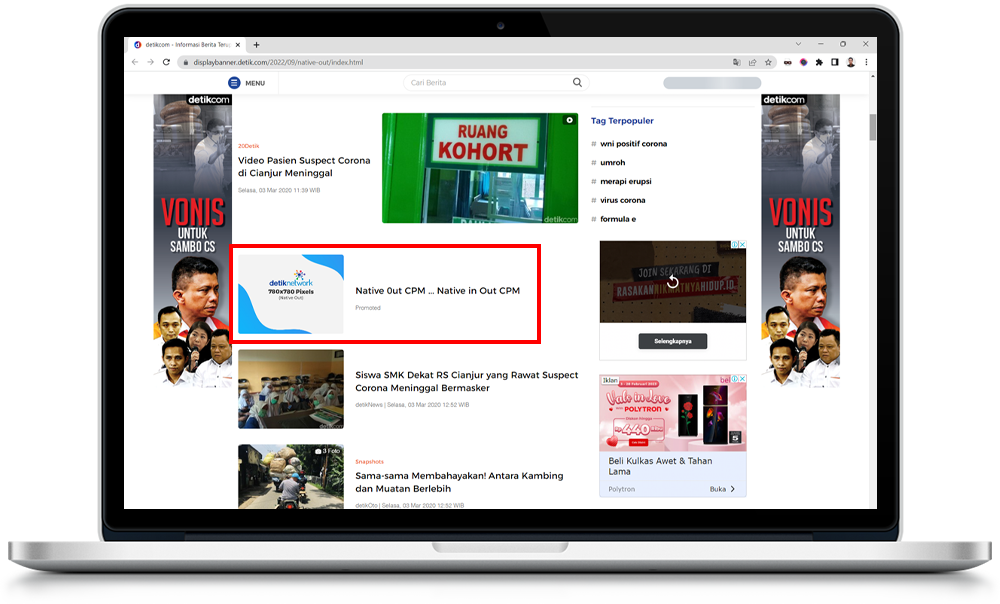Open the hamburger MENU icon
The height and width of the screenshot is (604, 1000).
[234, 83]
